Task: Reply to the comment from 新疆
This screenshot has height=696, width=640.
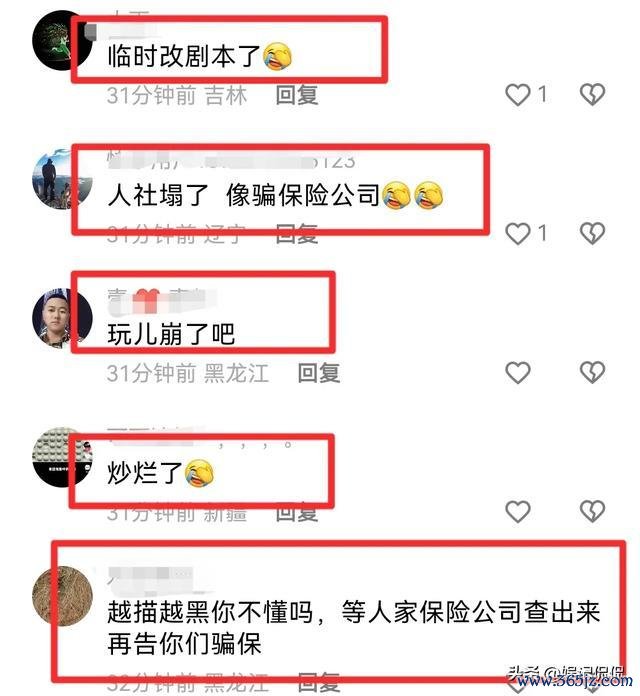Action: coord(296,512)
